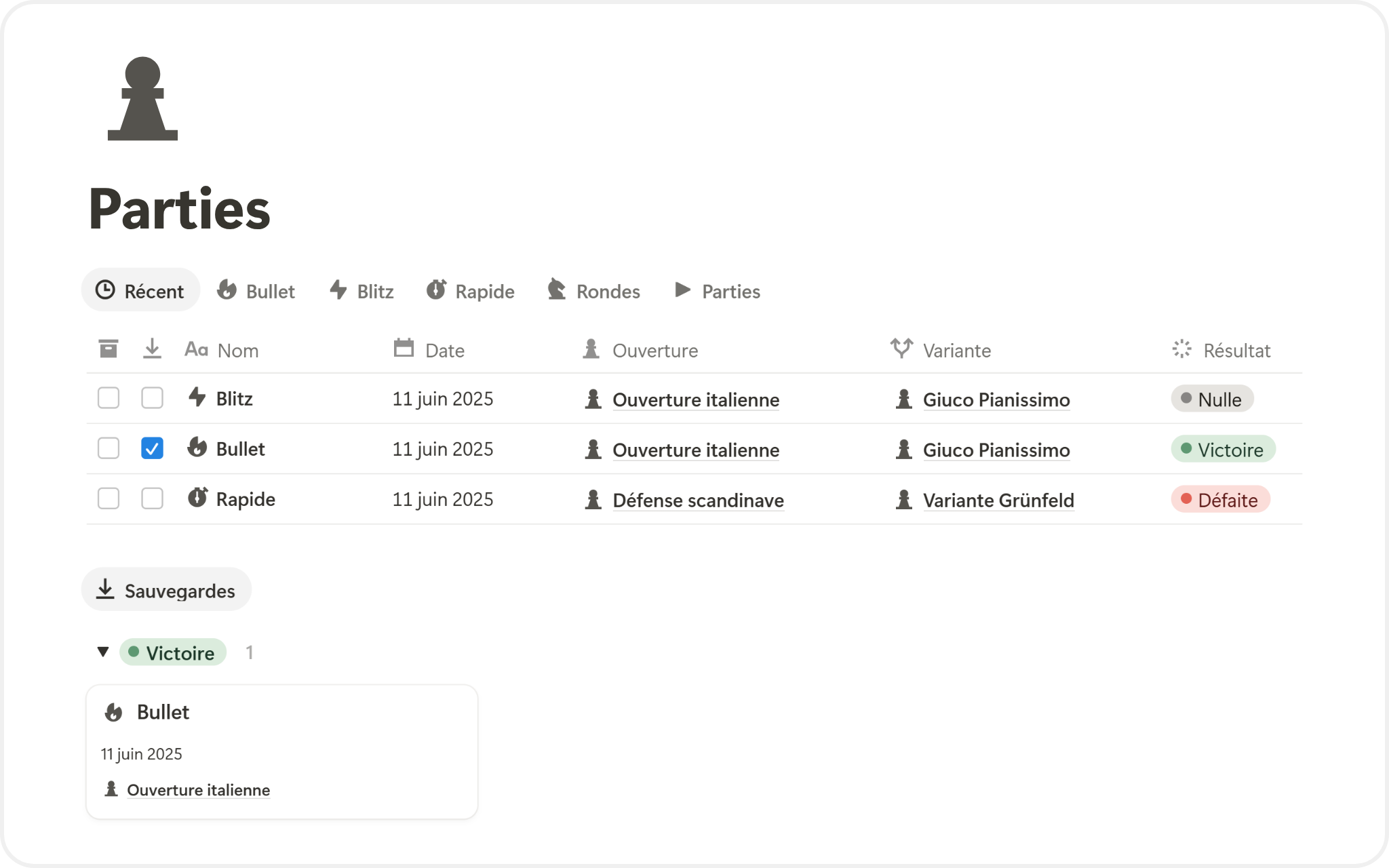Check the archive checkbox in the Blitz row
Image resolution: width=1389 pixels, height=868 pixels.
109,398
